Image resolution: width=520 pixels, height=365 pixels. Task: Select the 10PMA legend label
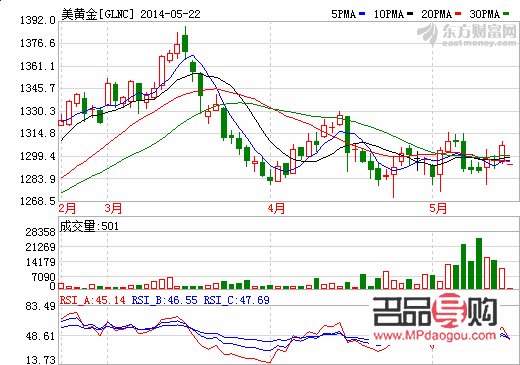pos(389,14)
